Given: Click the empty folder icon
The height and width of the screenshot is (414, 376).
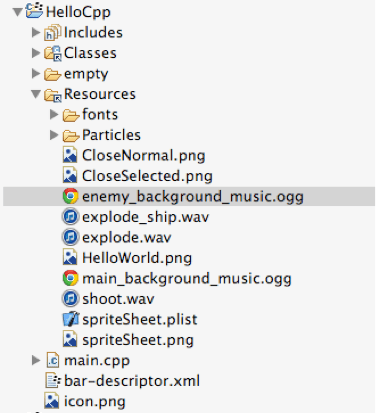Looking at the screenshot, I should [53, 74].
